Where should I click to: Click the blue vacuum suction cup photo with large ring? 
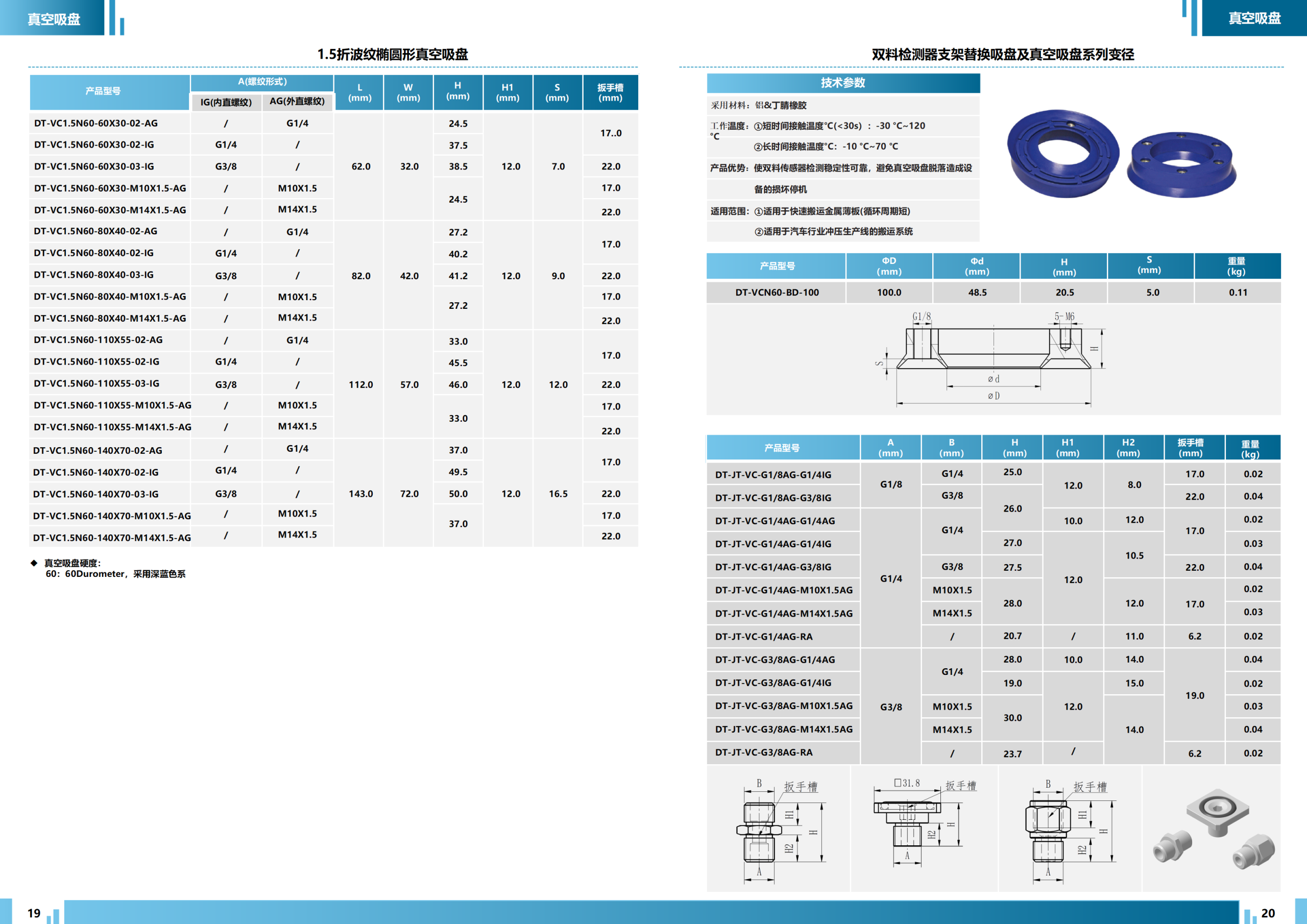1063,154
